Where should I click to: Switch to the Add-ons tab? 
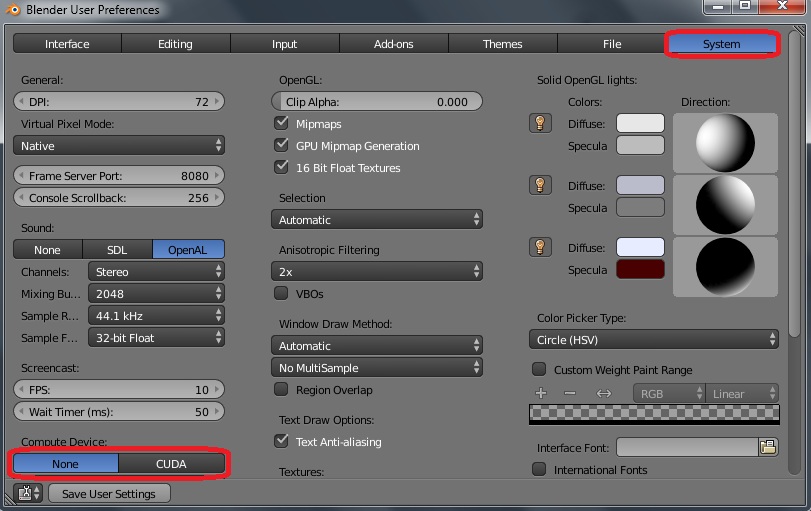[x=394, y=44]
